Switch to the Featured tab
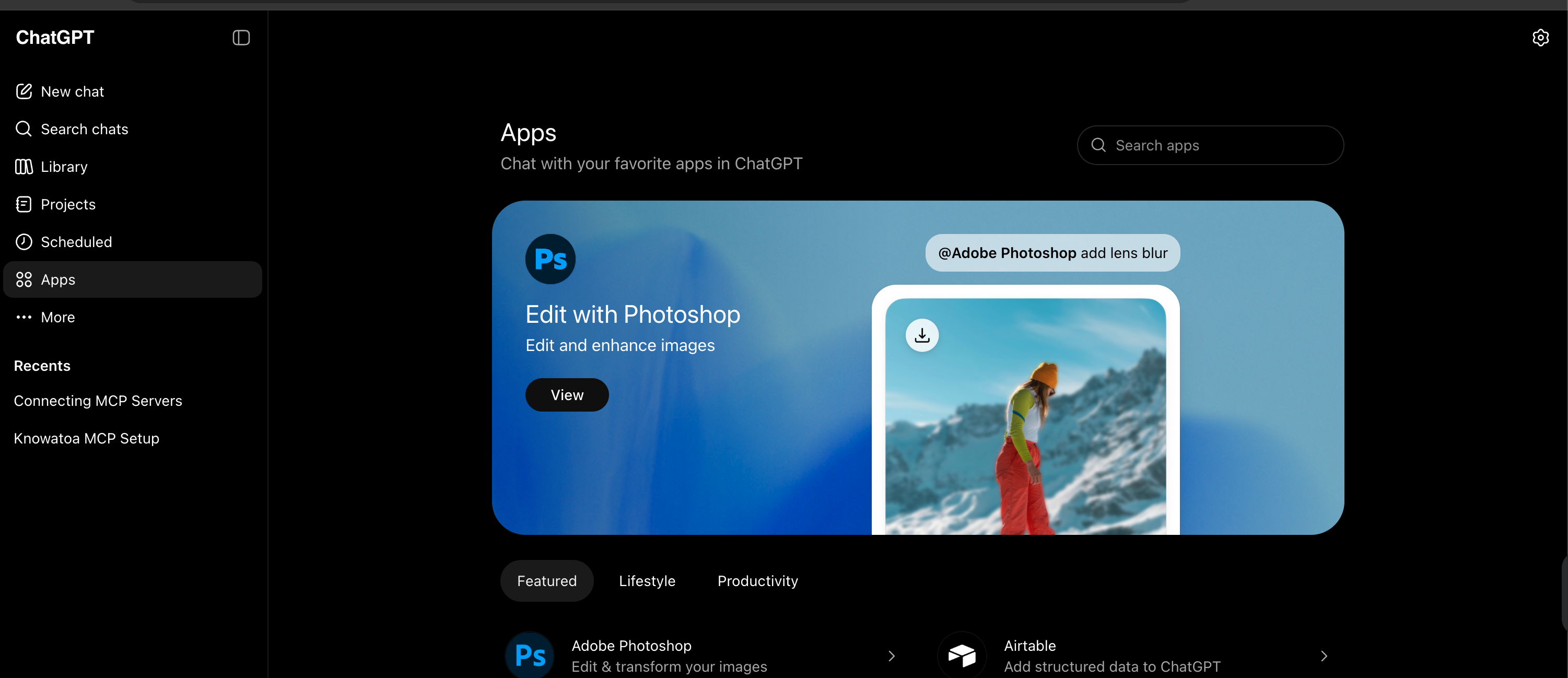Image resolution: width=1568 pixels, height=678 pixels. [x=547, y=581]
